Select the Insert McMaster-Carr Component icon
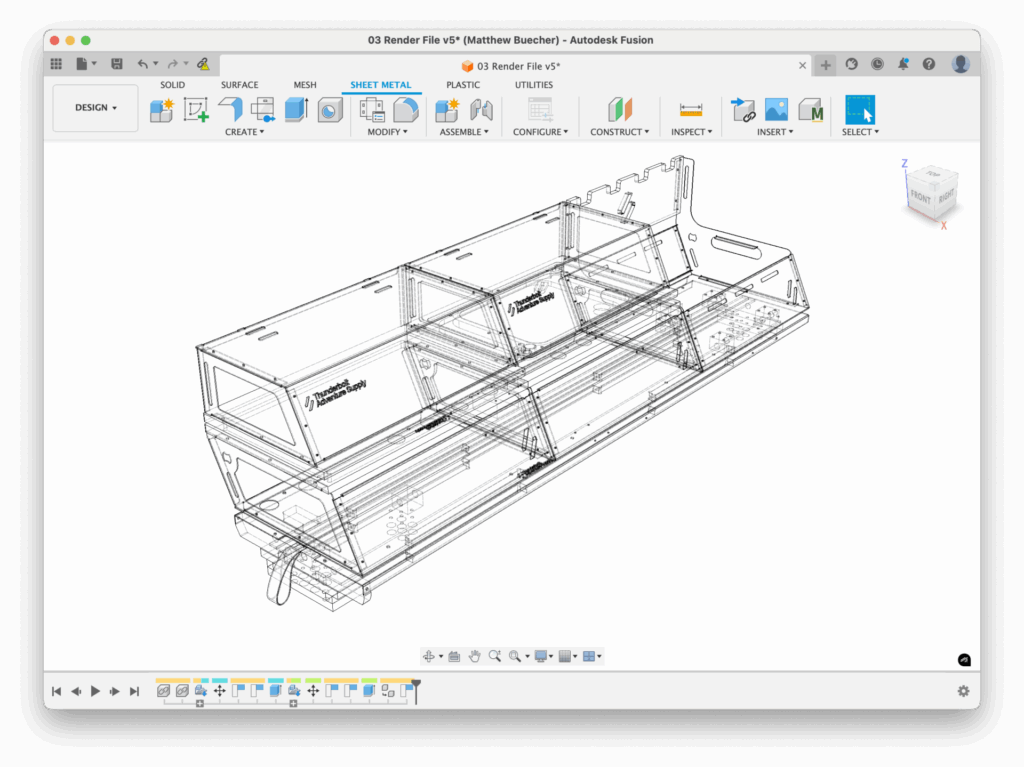Image resolution: width=1024 pixels, height=767 pixels. pos(811,110)
